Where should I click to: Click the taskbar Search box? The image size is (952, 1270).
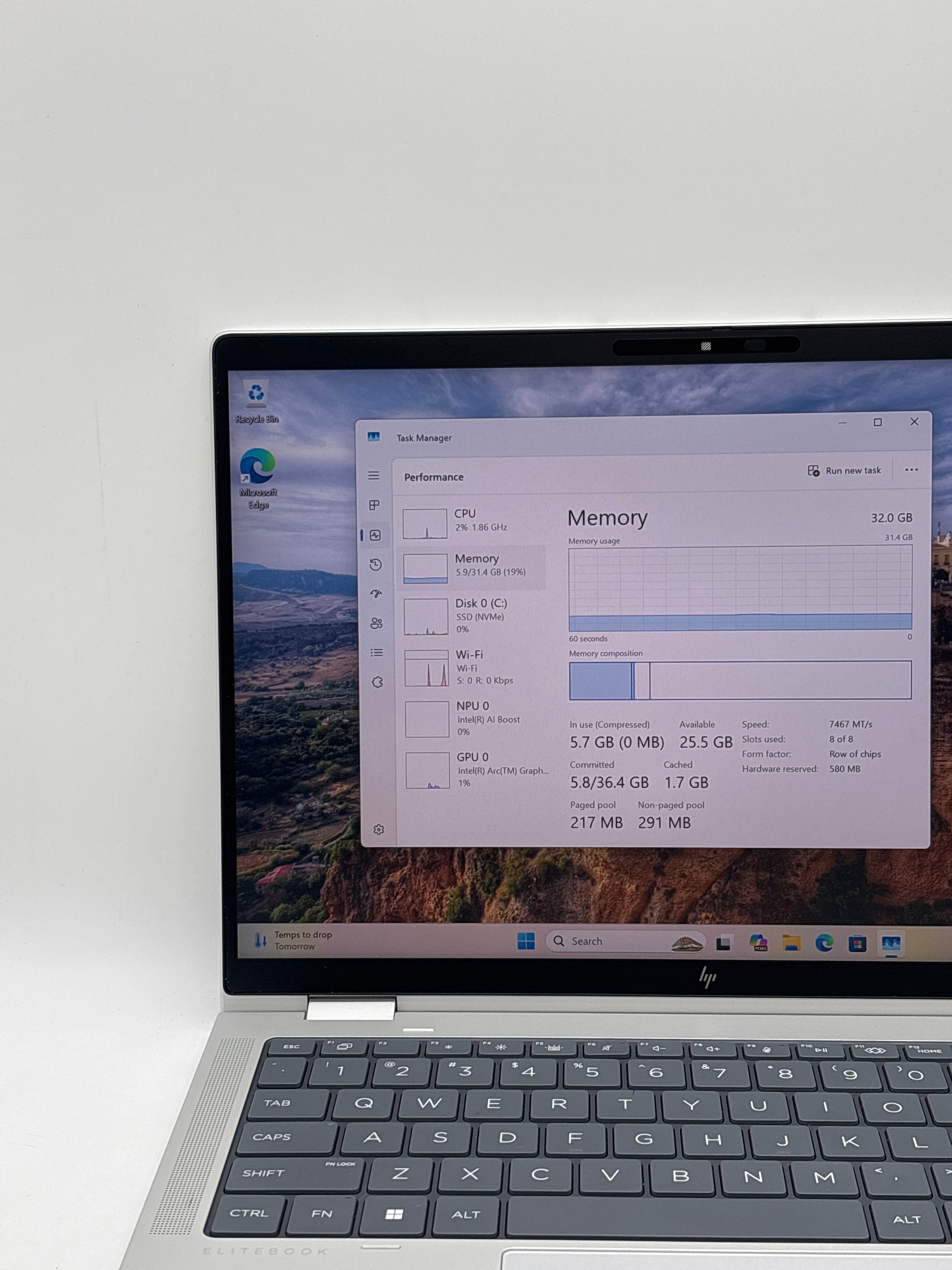tap(625, 941)
